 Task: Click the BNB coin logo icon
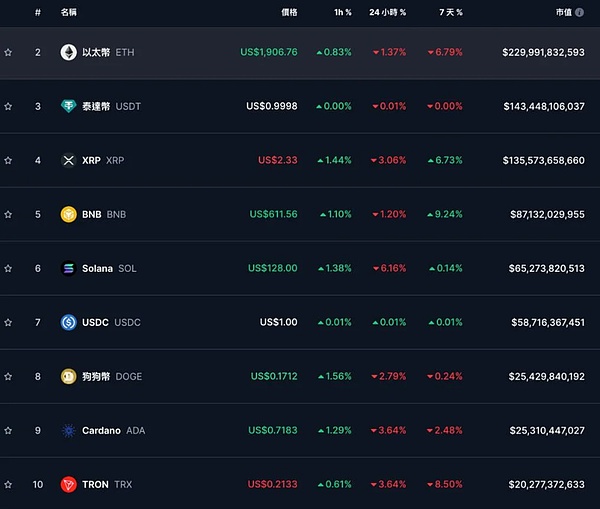point(69,214)
